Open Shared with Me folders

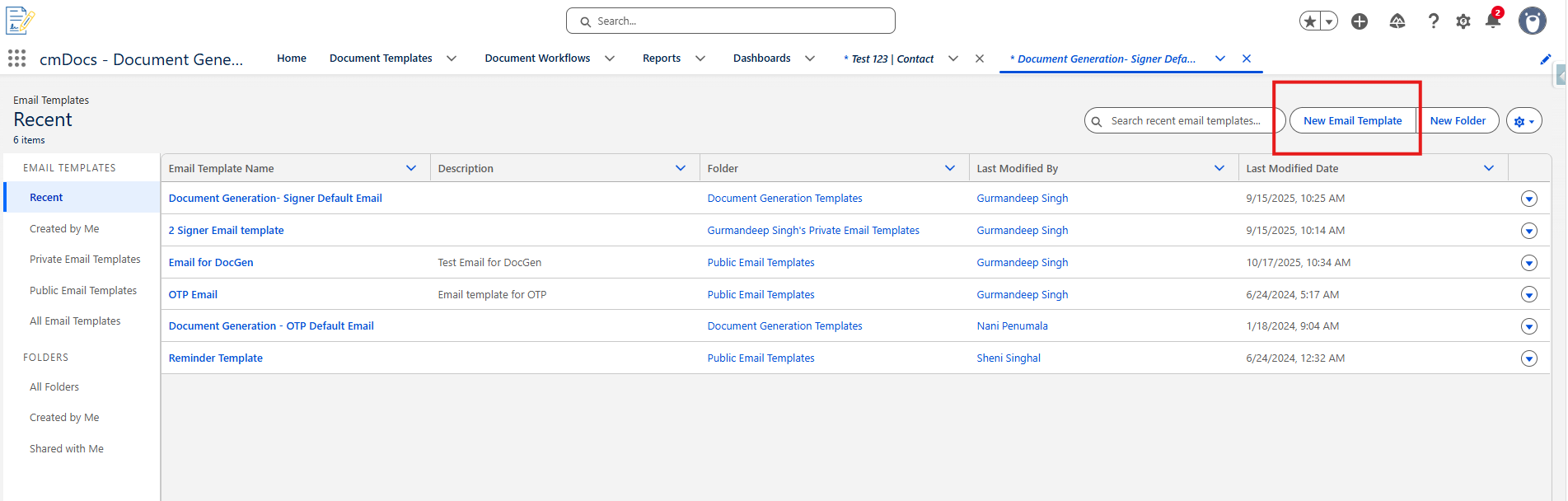pyautogui.click(x=67, y=449)
